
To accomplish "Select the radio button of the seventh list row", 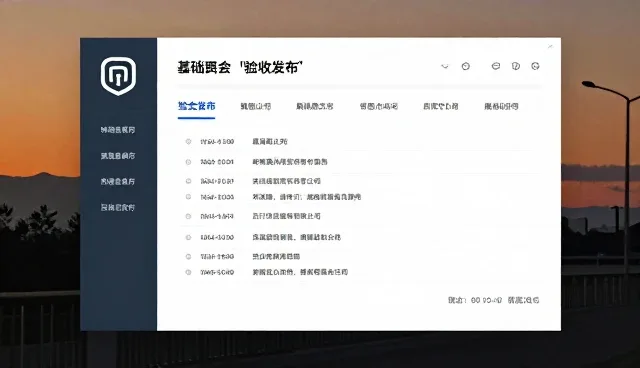I will pos(188,257).
